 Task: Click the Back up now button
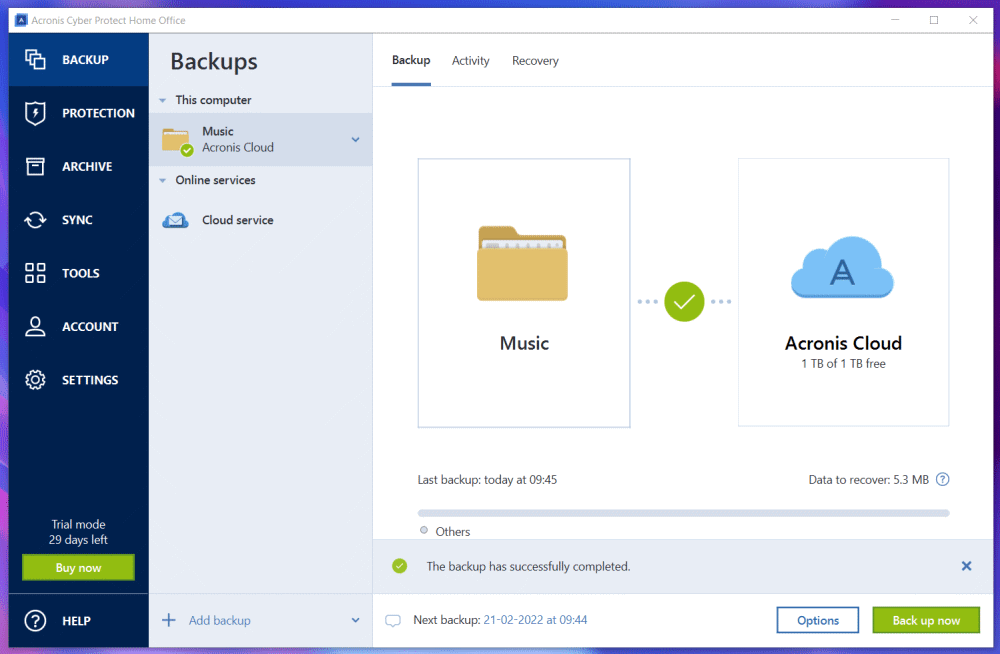[x=926, y=620]
